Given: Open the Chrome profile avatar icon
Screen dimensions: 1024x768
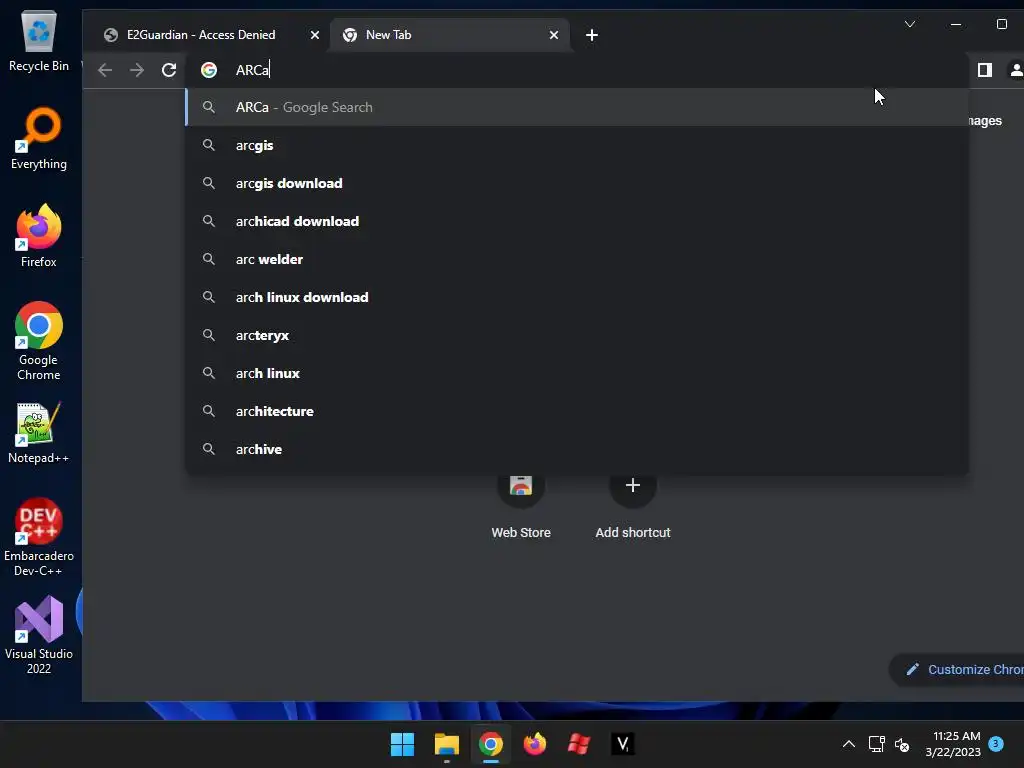Looking at the screenshot, I should 1016,70.
